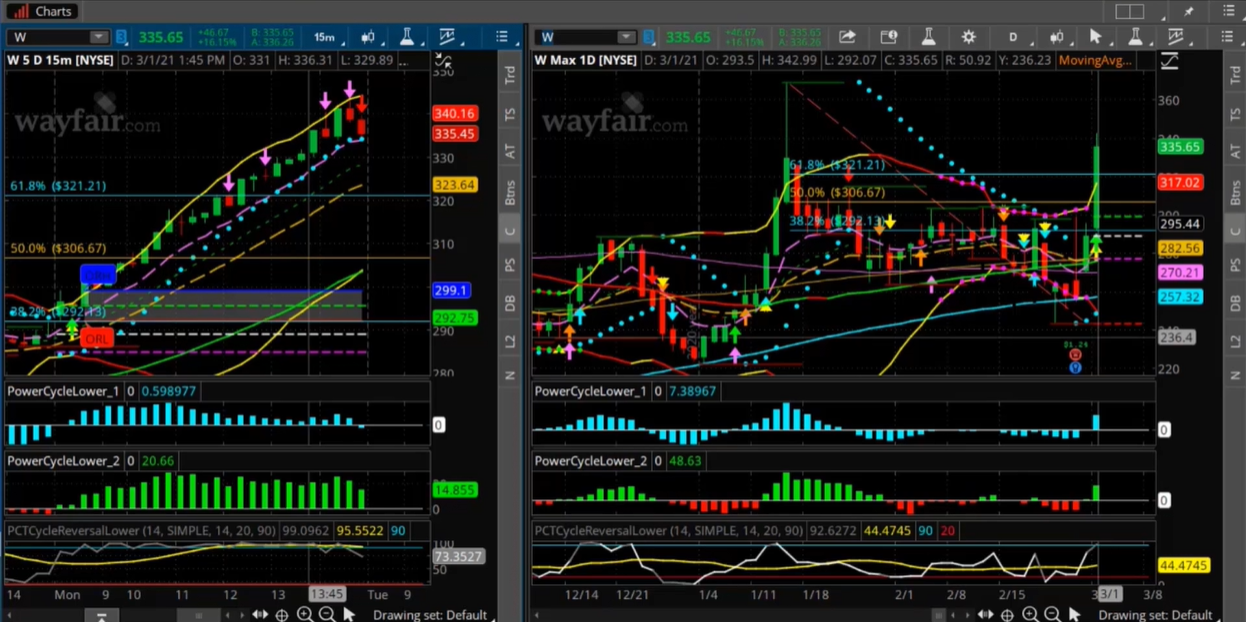
Task: Open left chart list menu icon
Action: point(502,37)
